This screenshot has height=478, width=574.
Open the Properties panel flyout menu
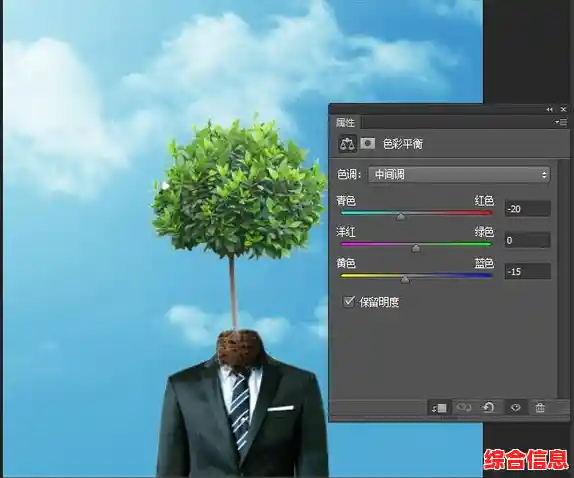pyautogui.click(x=560, y=122)
